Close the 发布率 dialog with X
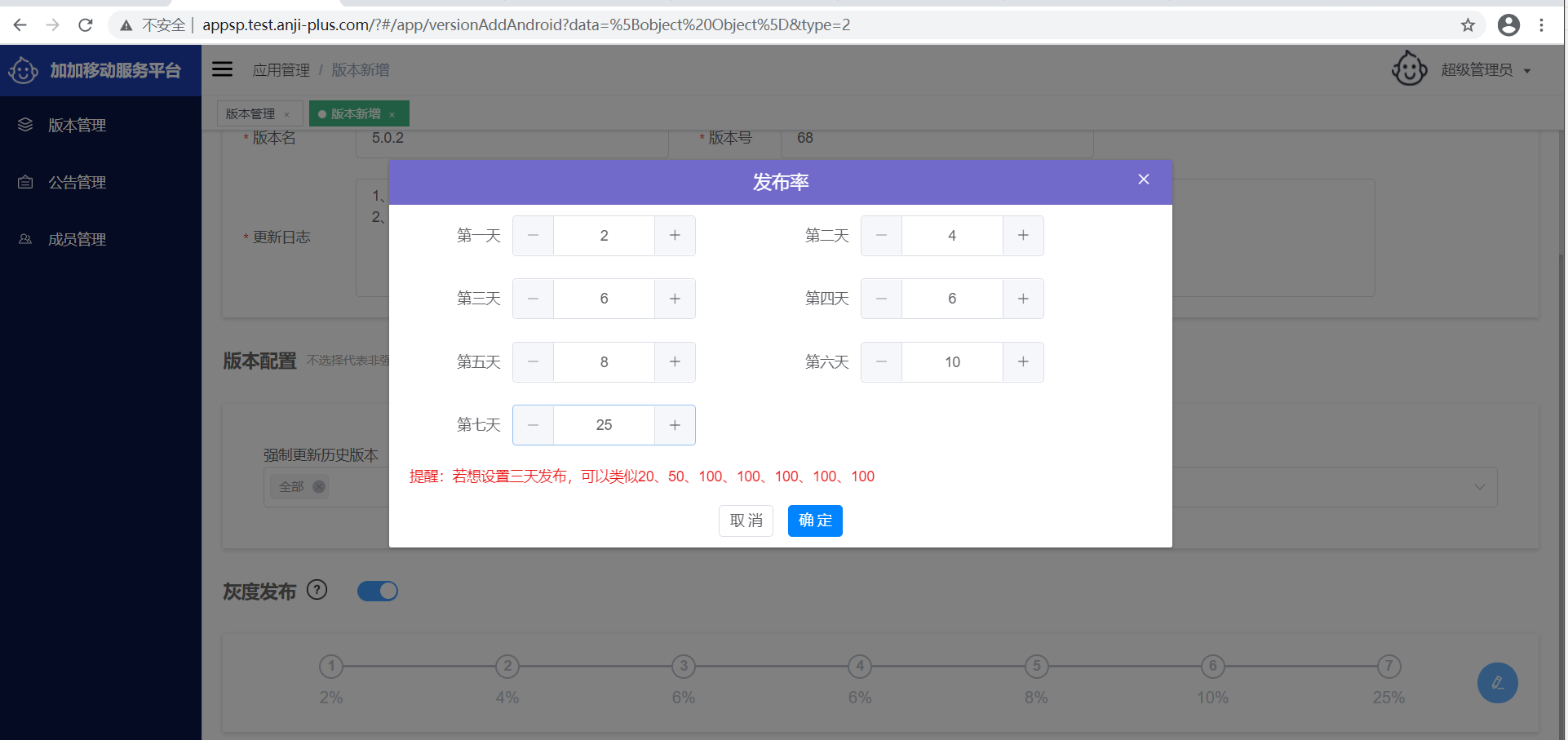The image size is (1568, 740). 1143,179
